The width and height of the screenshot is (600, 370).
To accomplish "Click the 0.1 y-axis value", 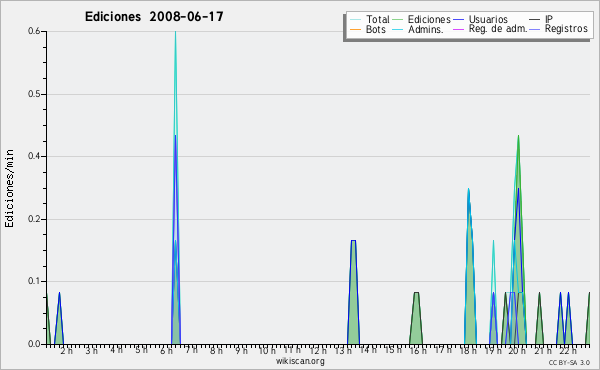I will (x=34, y=281).
